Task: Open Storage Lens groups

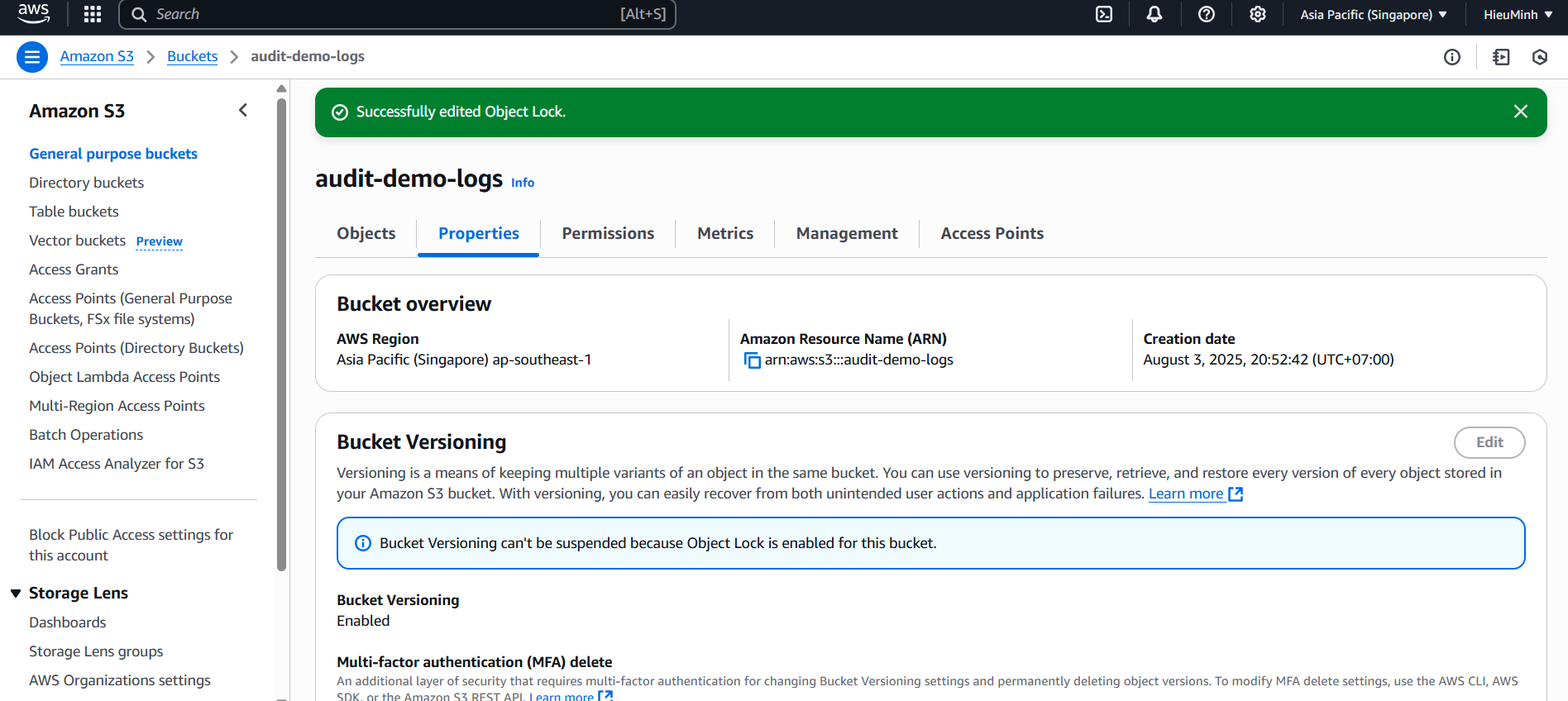Action: (x=96, y=651)
